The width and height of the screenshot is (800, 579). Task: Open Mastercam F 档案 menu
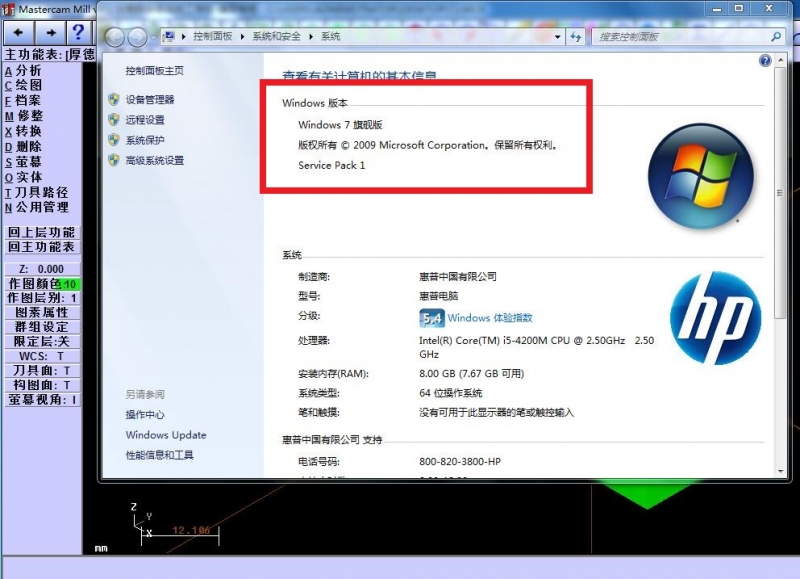click(22, 100)
